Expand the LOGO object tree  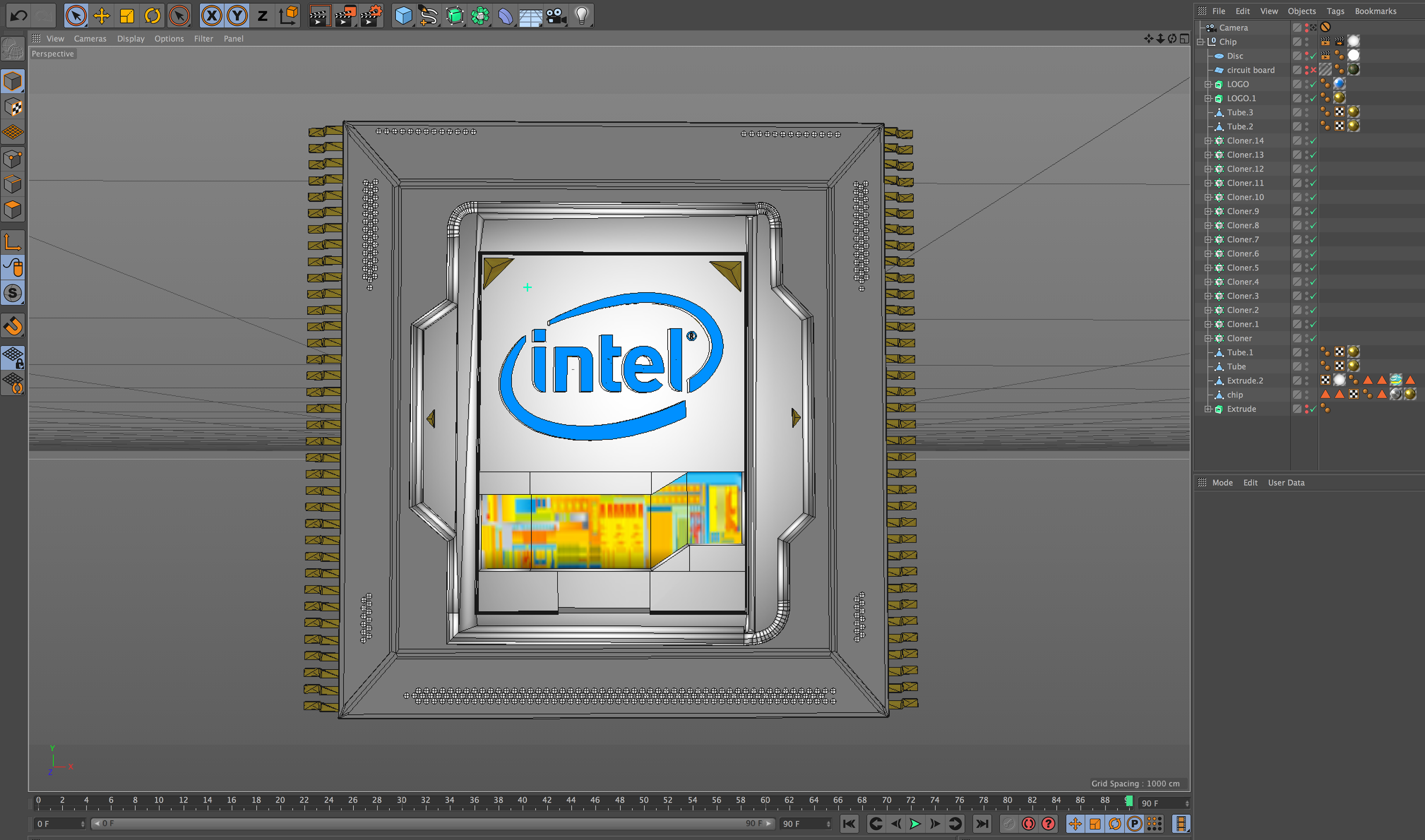(x=1208, y=84)
